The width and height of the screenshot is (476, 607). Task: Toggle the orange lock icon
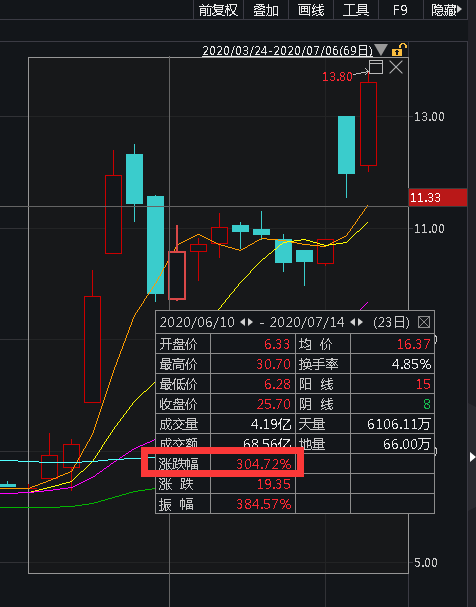click(x=399, y=50)
